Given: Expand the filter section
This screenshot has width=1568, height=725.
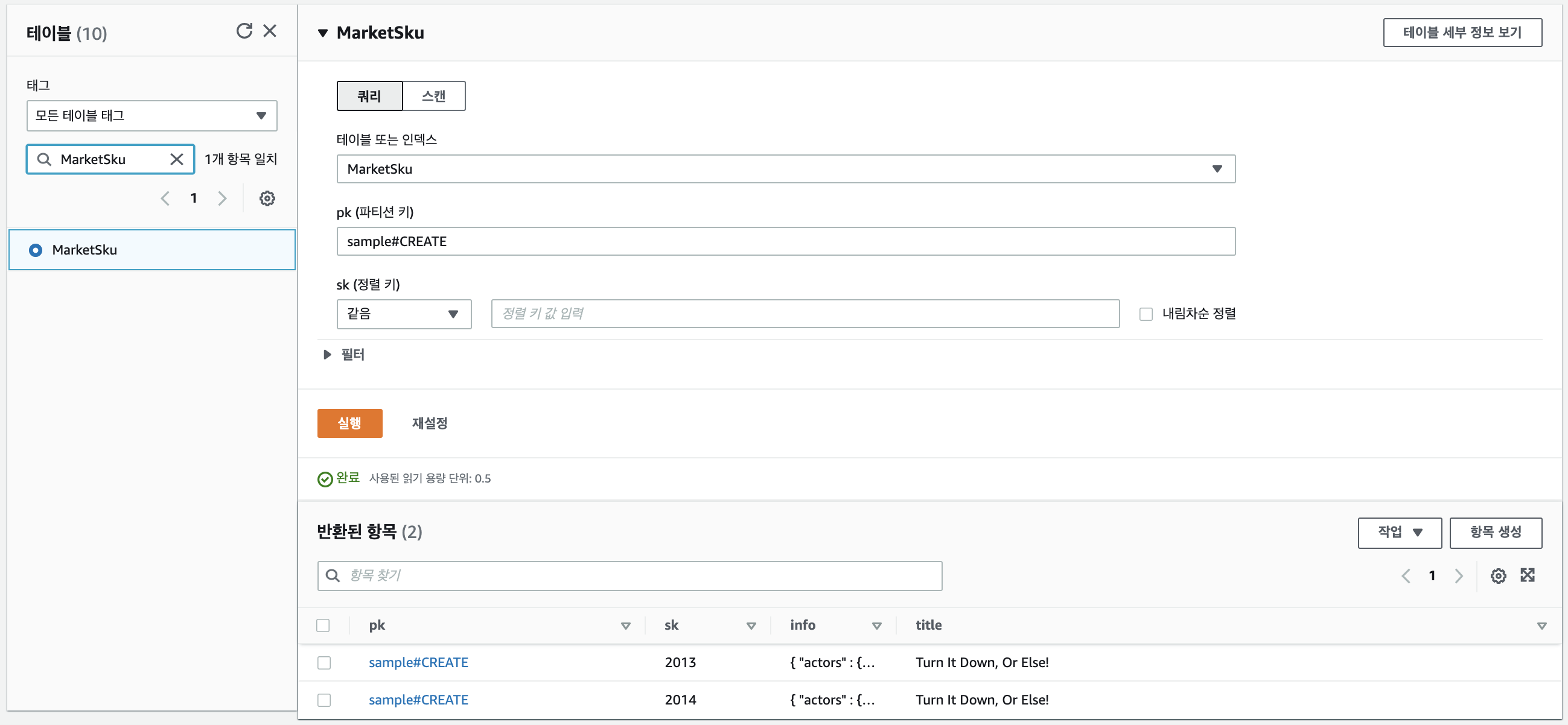Looking at the screenshot, I should 328,355.
